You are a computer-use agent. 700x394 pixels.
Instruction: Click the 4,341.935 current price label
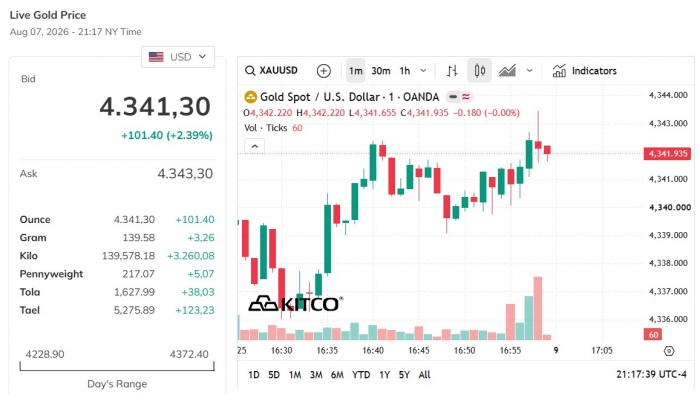click(x=667, y=154)
